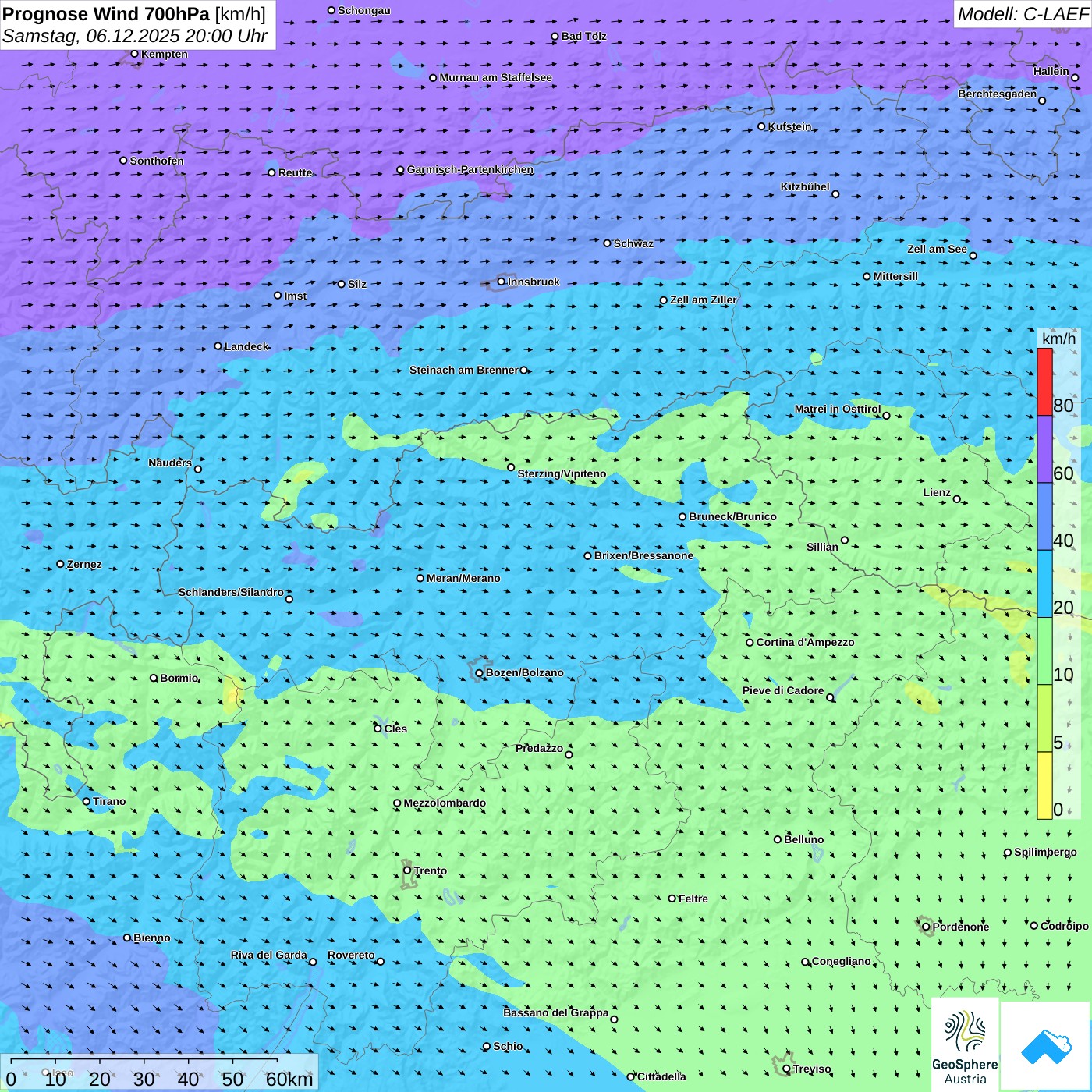Screen dimensions: 1092x1092
Task: Click the GeoSphere Austria logo
Action: (x=965, y=1044)
